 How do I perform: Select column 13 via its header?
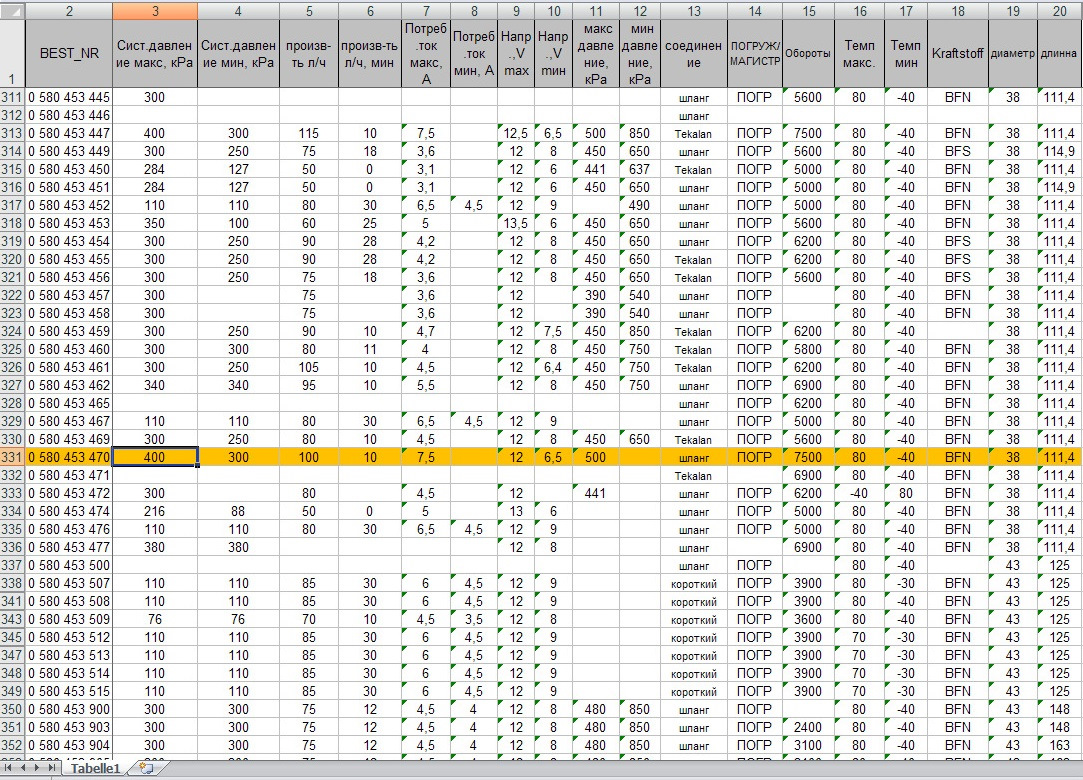tap(694, 9)
